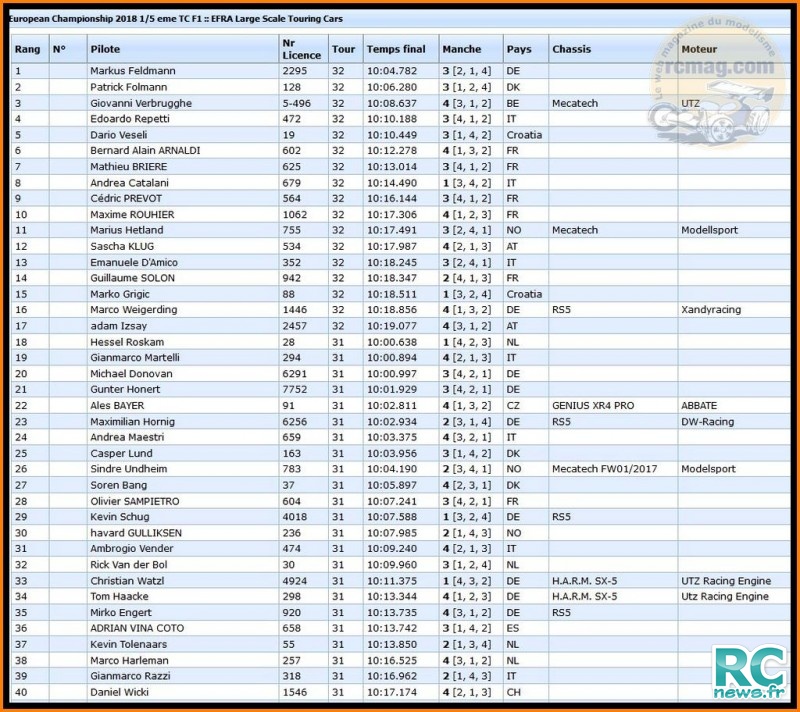Click Manche value in Andrea Catalani's row
This screenshot has width=800, height=712.
point(467,183)
